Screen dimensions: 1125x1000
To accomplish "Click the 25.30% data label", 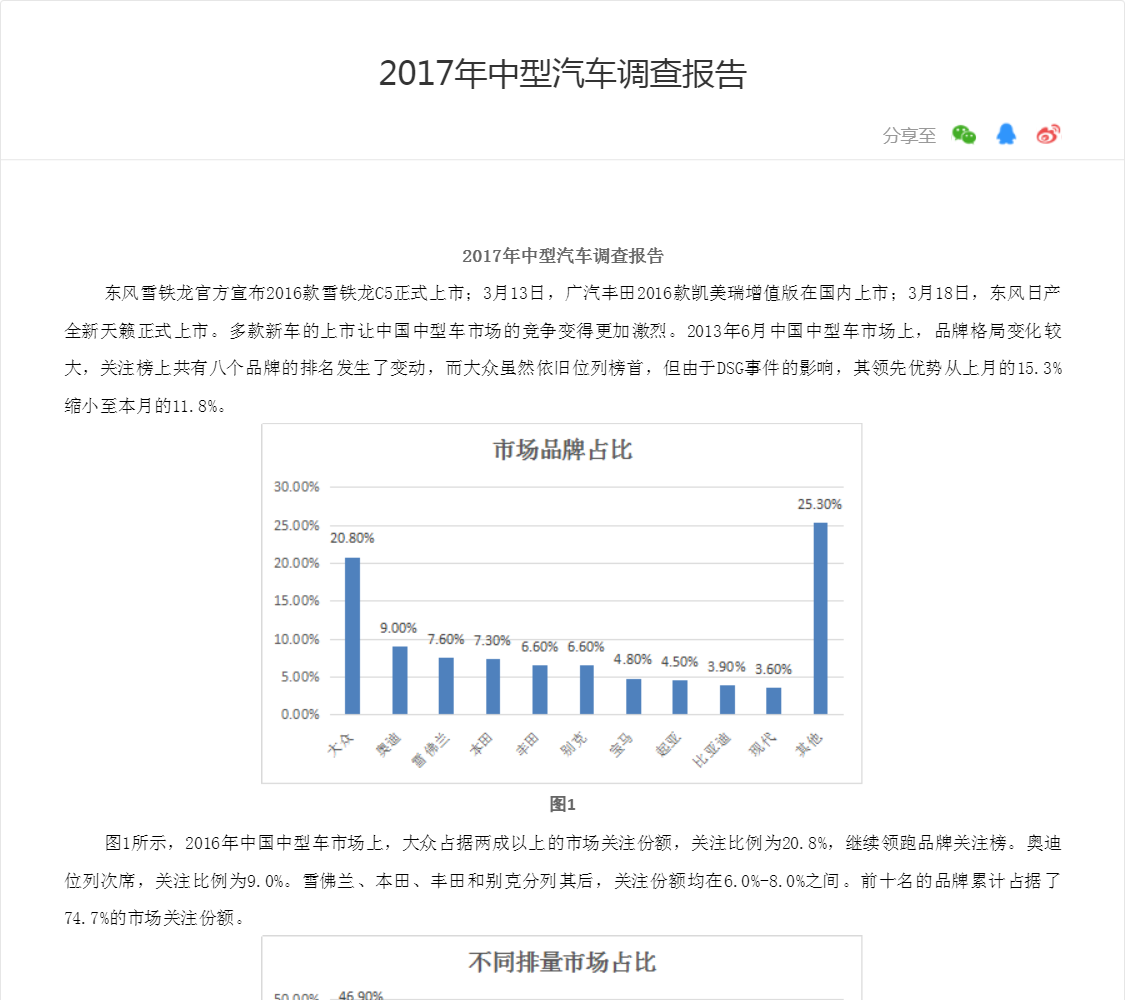I will [819, 504].
